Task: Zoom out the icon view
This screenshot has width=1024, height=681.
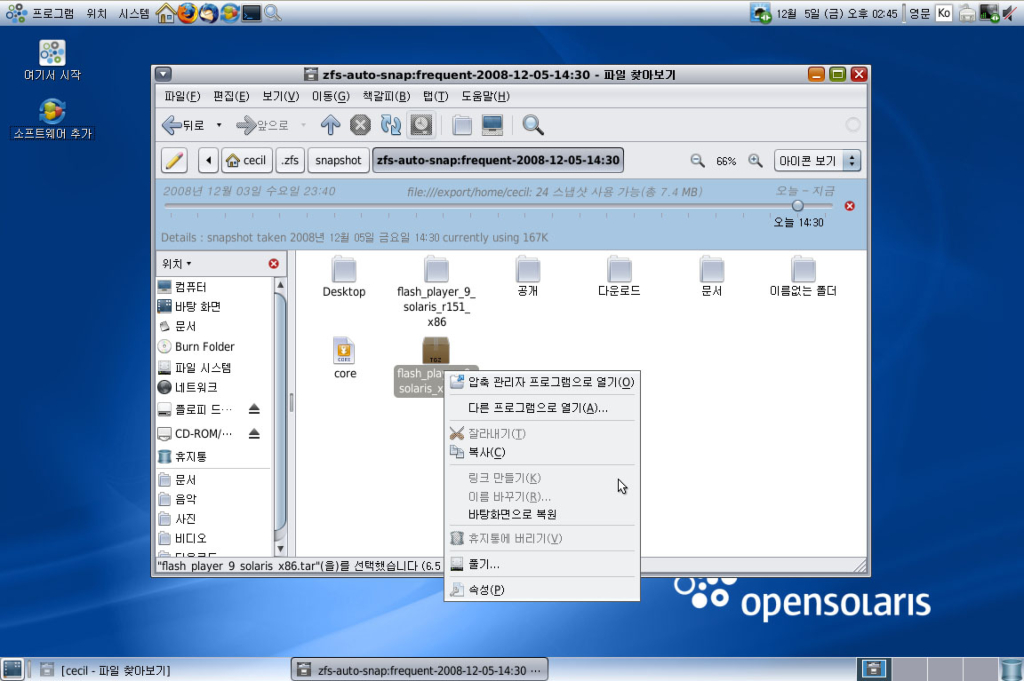Action: [697, 160]
